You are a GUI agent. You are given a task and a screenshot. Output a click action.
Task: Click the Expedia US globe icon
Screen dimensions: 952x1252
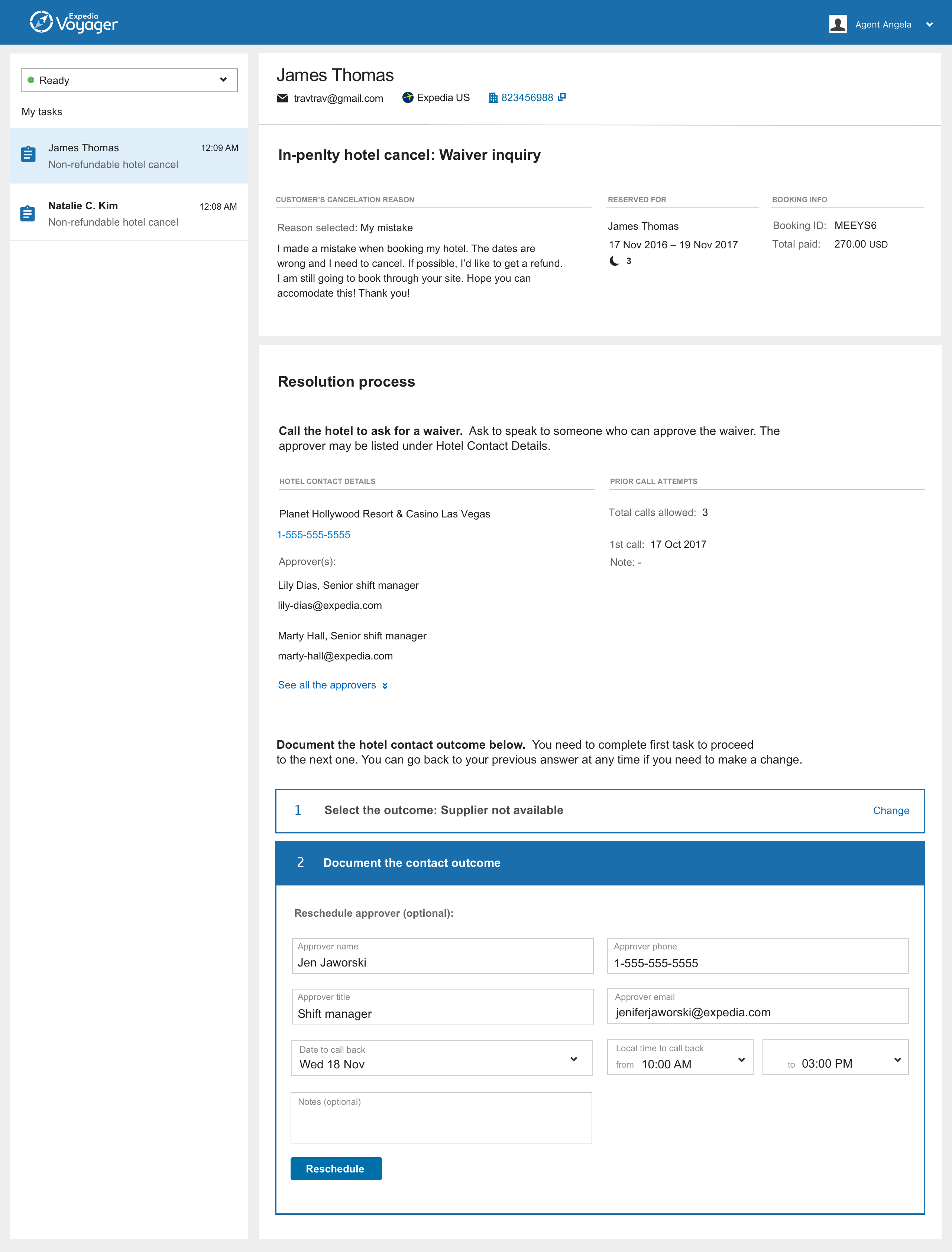(407, 97)
